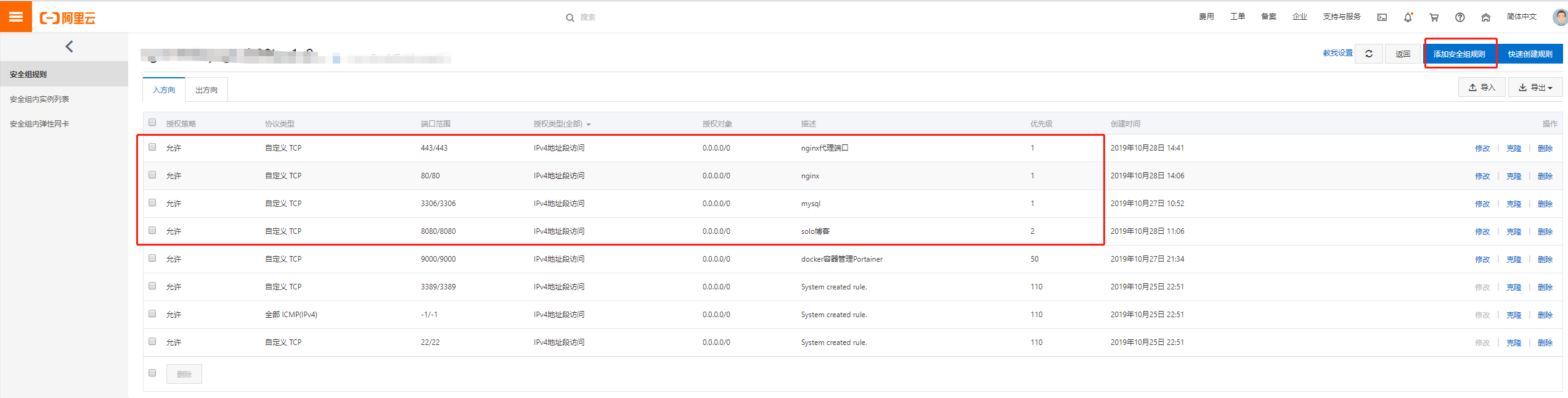Open 简体中文 language selector
The image size is (1568, 398).
(1521, 17)
